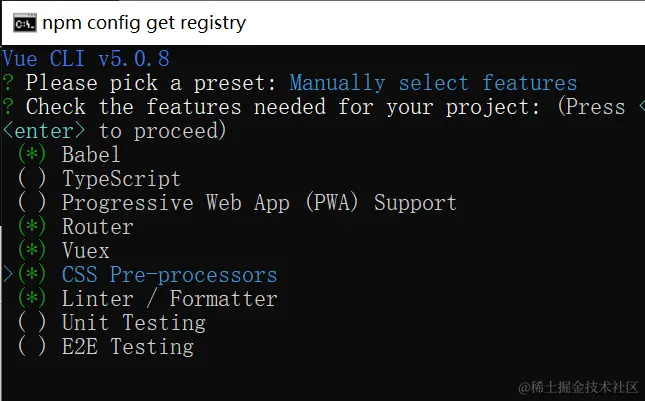Click the TypeScript feature label

[x=121, y=179]
